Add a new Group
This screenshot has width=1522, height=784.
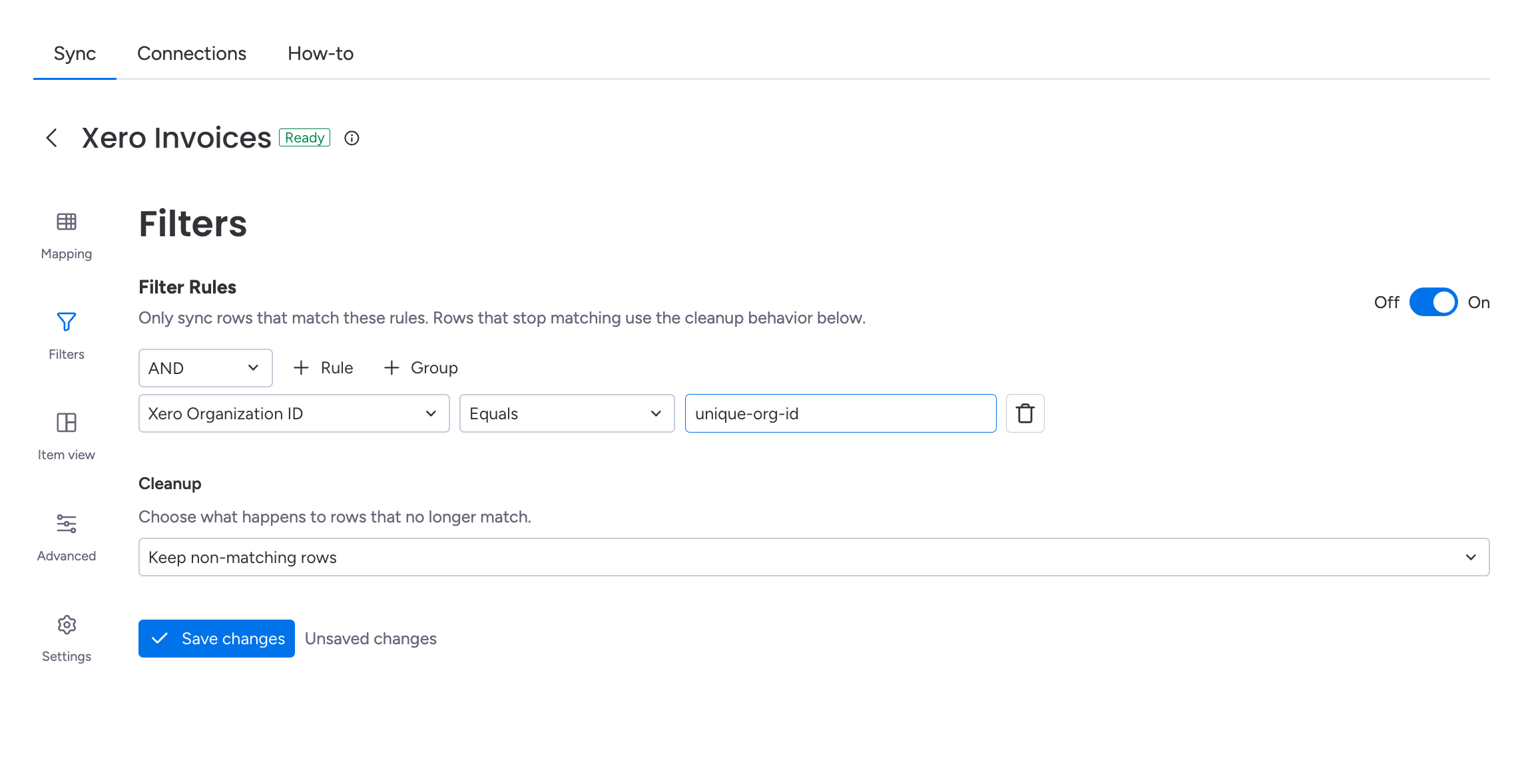pyautogui.click(x=421, y=368)
